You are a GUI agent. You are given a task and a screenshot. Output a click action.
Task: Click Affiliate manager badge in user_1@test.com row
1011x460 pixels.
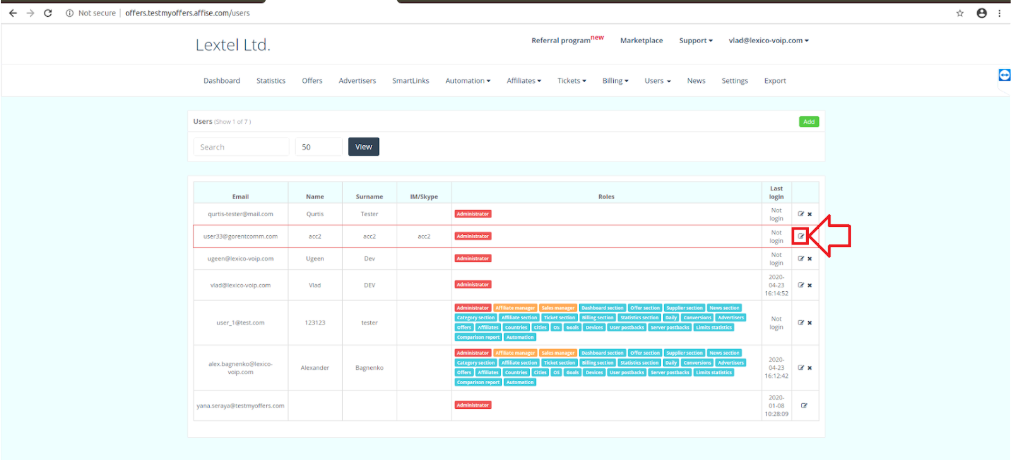point(515,308)
